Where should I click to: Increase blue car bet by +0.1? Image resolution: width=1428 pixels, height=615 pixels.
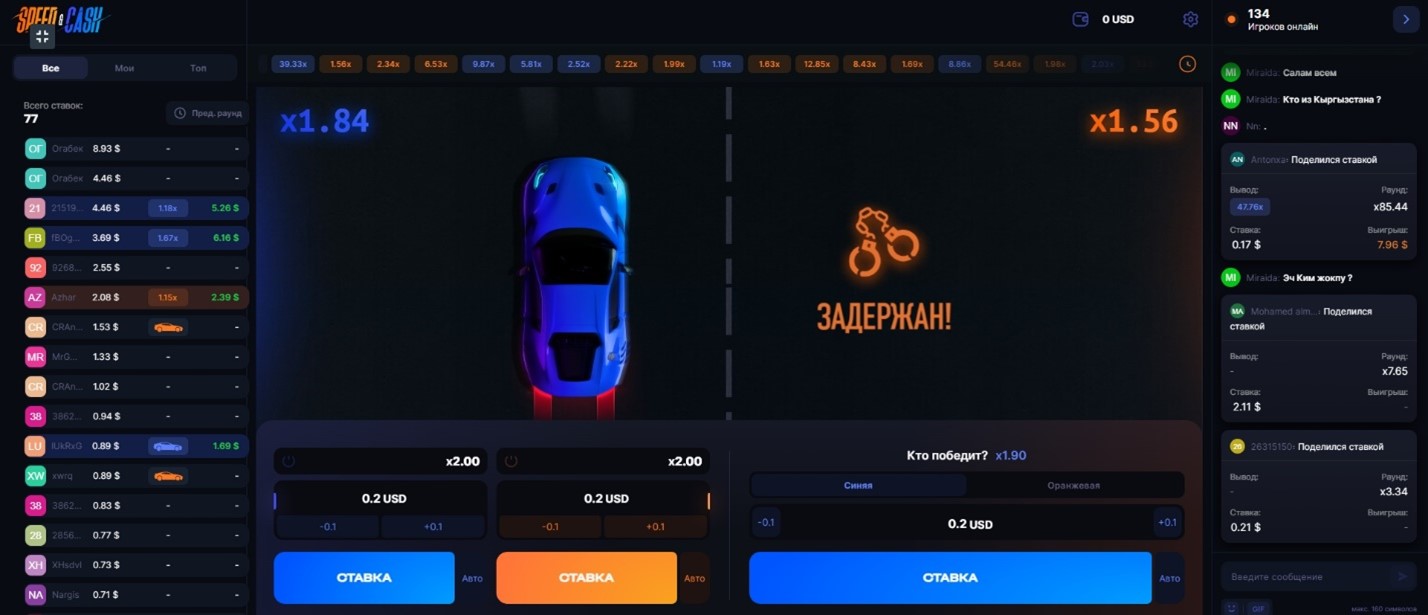[x=433, y=526]
